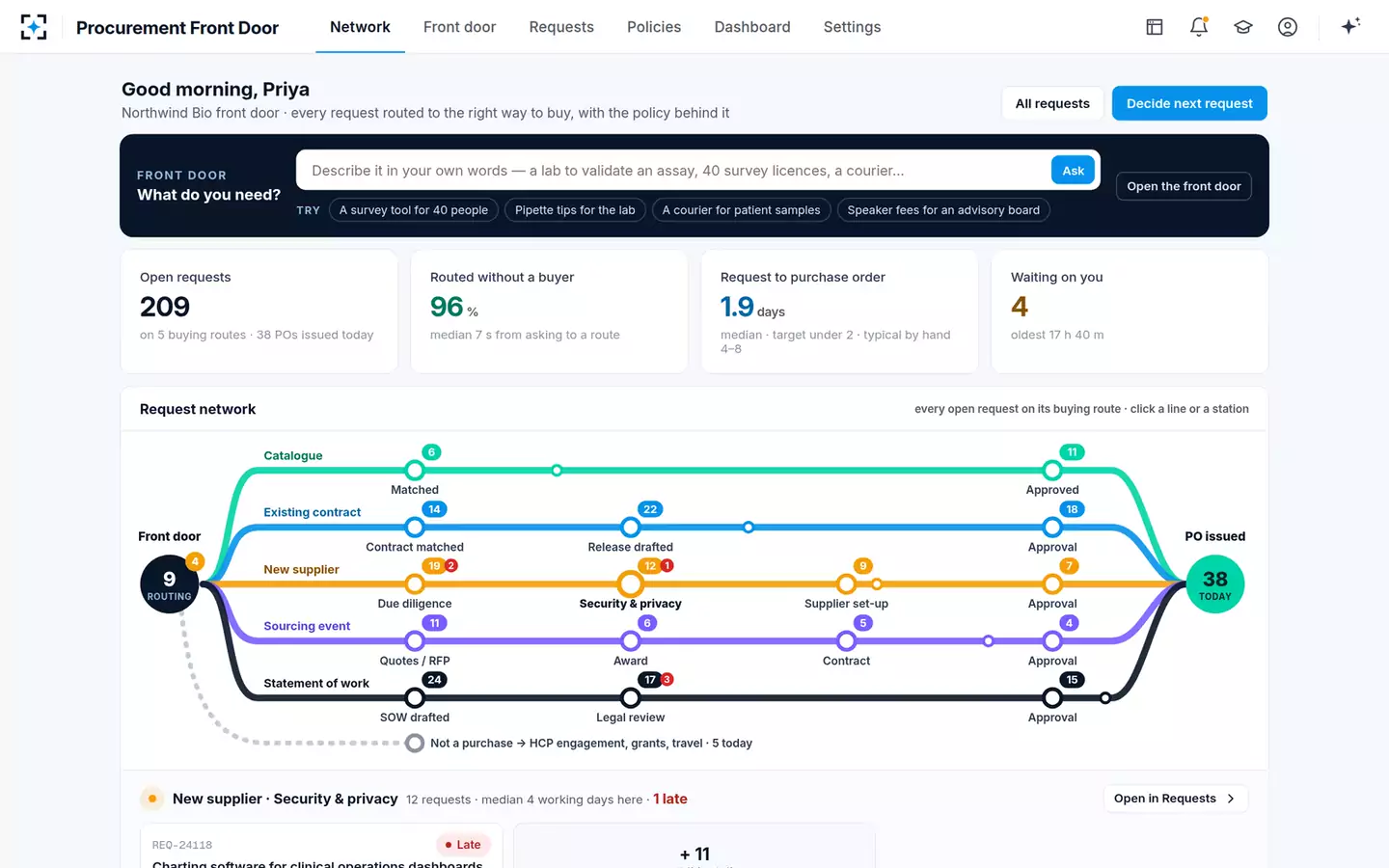Click Open the front door button
1389x868 pixels.
(1184, 186)
